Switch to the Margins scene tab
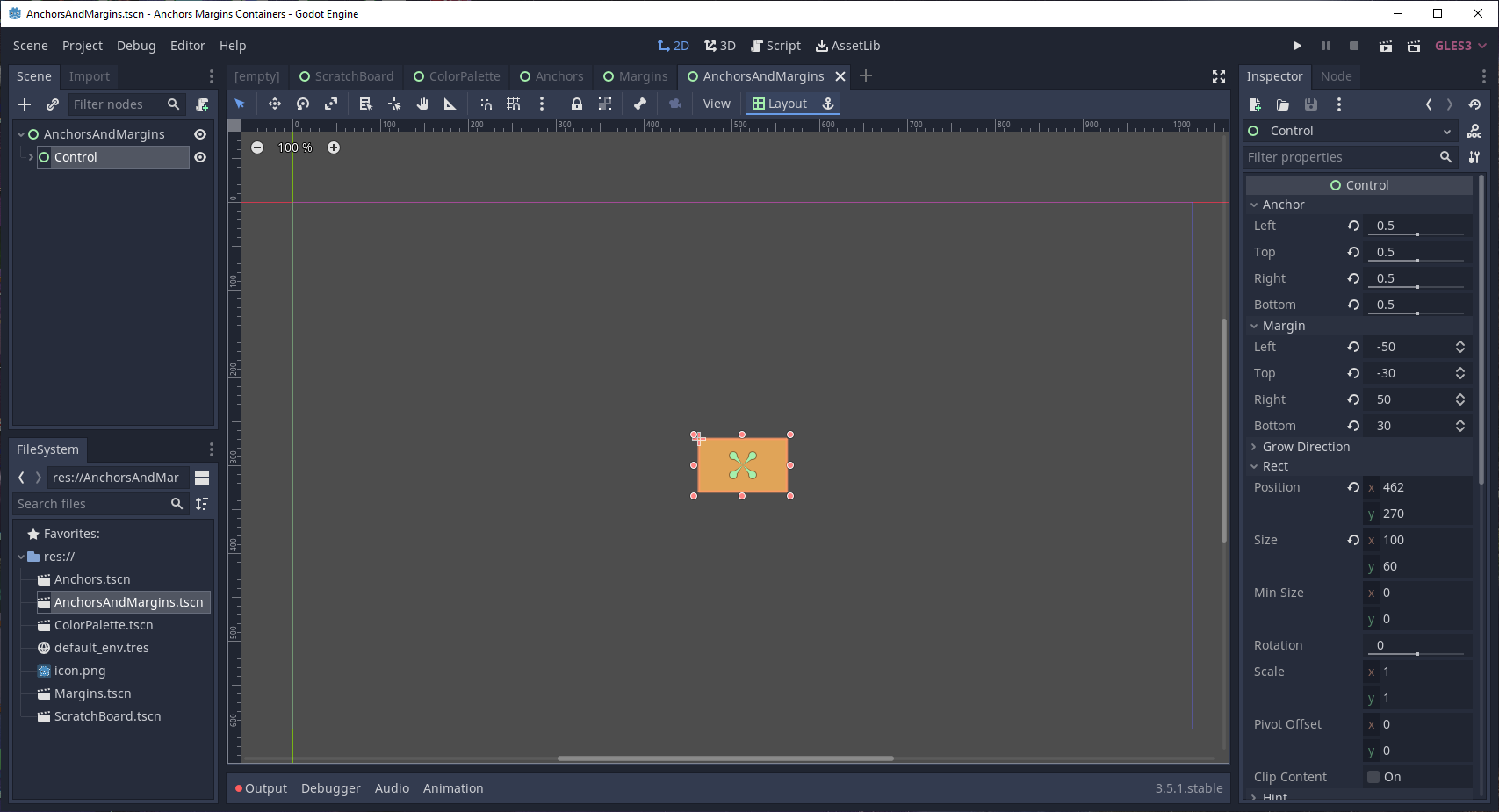The image size is (1499, 812). tap(636, 76)
